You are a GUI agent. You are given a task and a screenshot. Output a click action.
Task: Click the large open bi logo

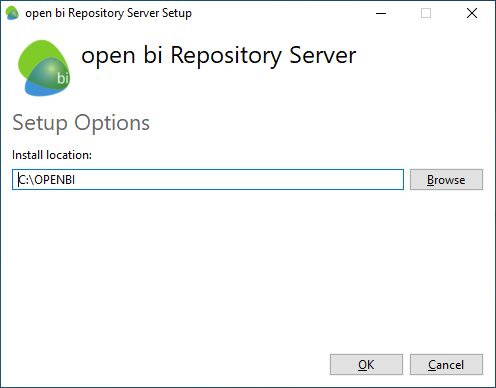coord(44,68)
